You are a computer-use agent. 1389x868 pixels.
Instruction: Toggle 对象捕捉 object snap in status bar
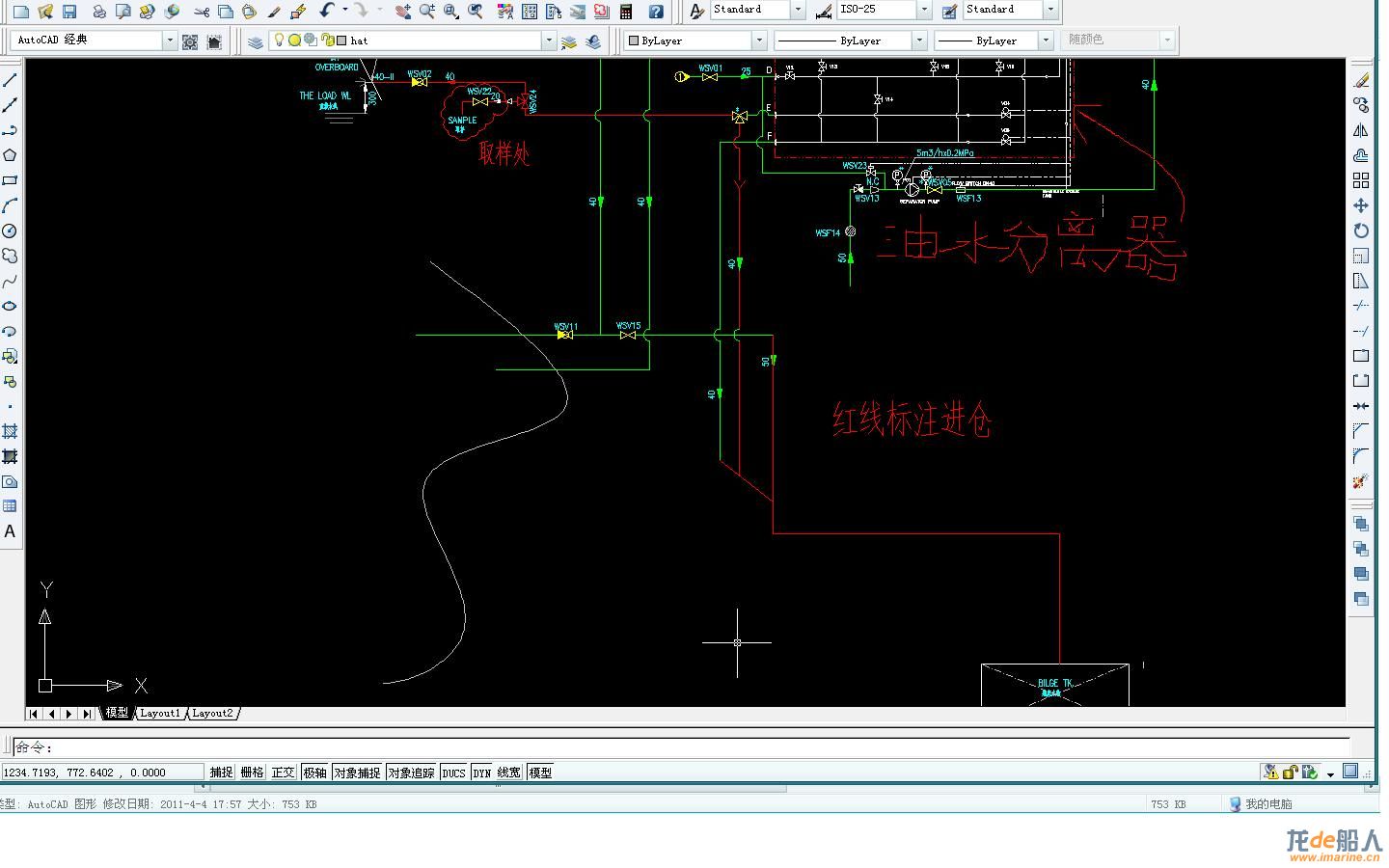(358, 773)
